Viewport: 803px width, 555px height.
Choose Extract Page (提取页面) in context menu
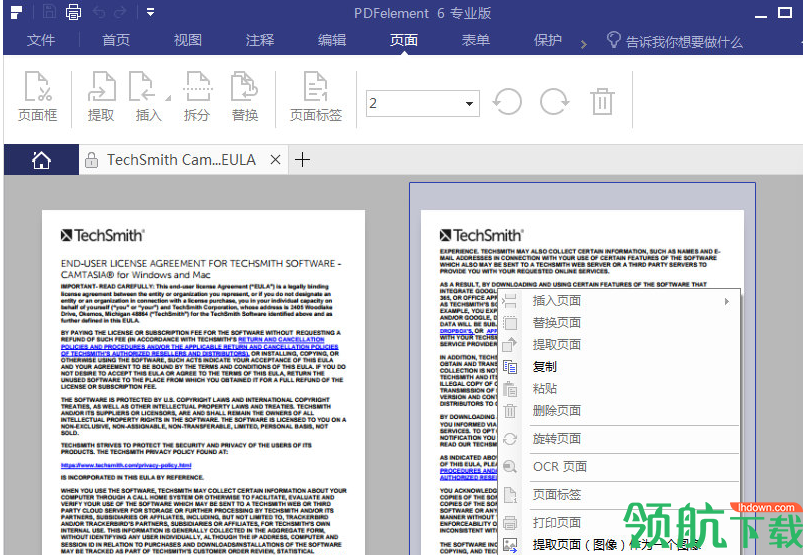[620, 345]
